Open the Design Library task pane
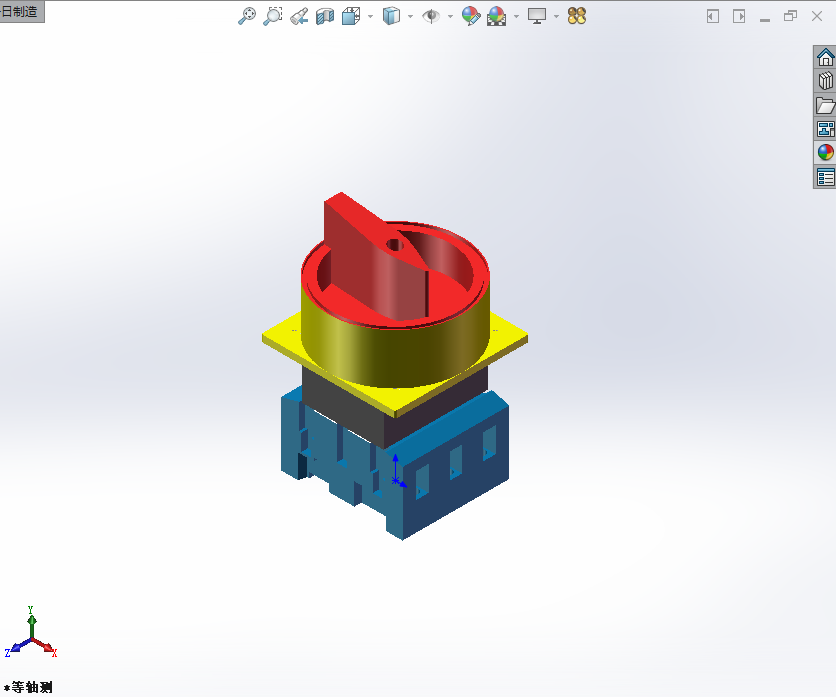The height and width of the screenshot is (697, 836). tap(825, 81)
